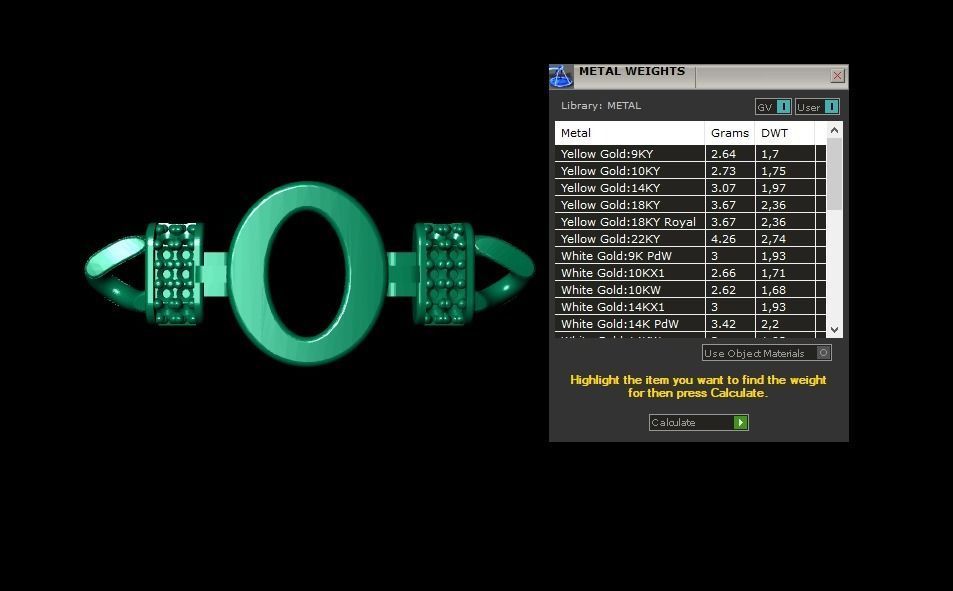Click the scrollbar up arrow

click(834, 130)
